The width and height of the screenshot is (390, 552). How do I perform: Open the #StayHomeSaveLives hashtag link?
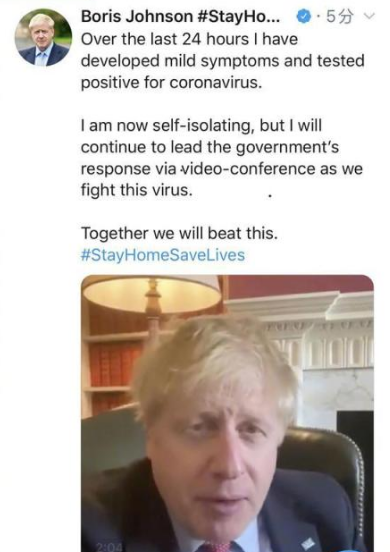(x=163, y=255)
